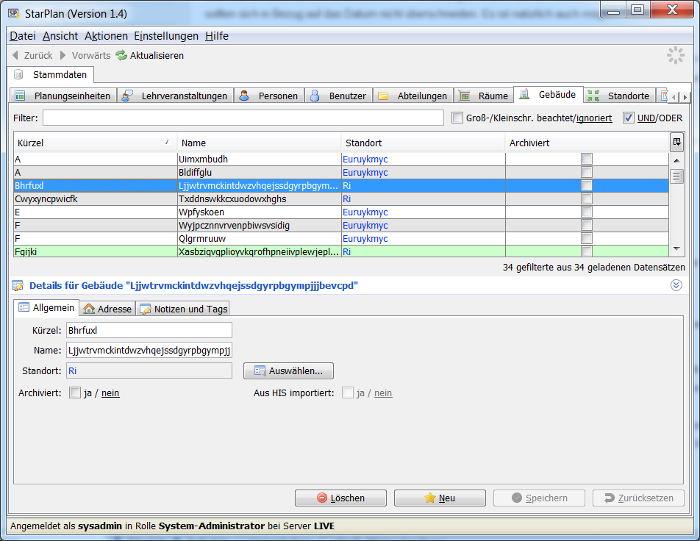Toggle Groß-/Kleinschr. beachtet checkbox
700x541 pixels.
pos(457,118)
